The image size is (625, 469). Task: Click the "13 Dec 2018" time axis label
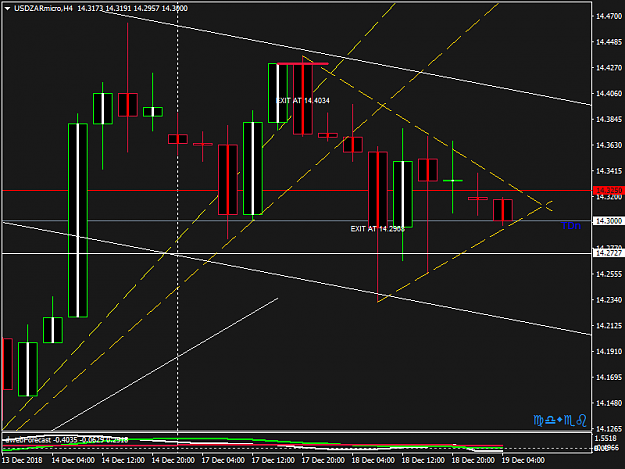coord(22,460)
